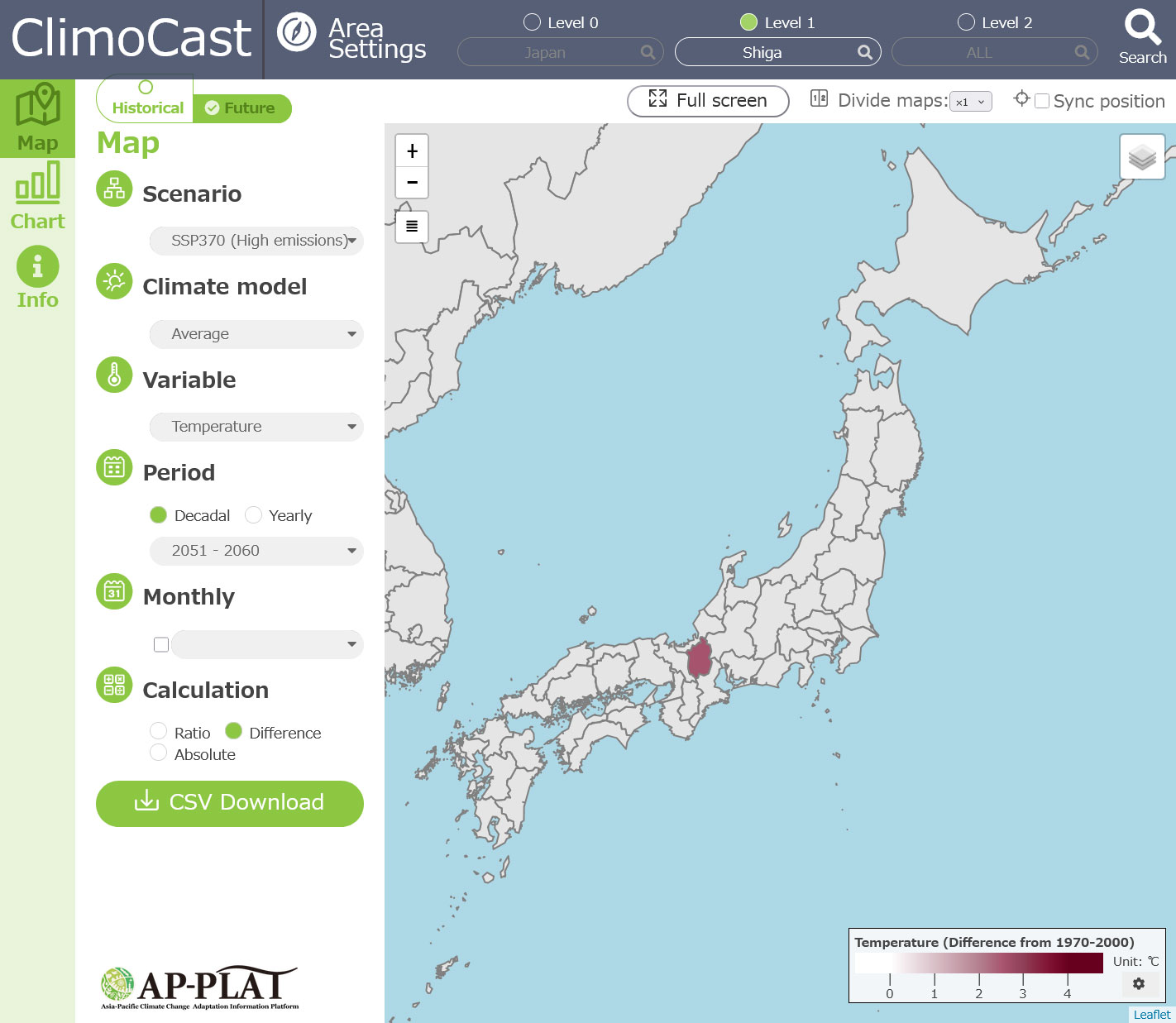Click the Variable thermometer icon
1176x1023 pixels.
tap(114, 375)
